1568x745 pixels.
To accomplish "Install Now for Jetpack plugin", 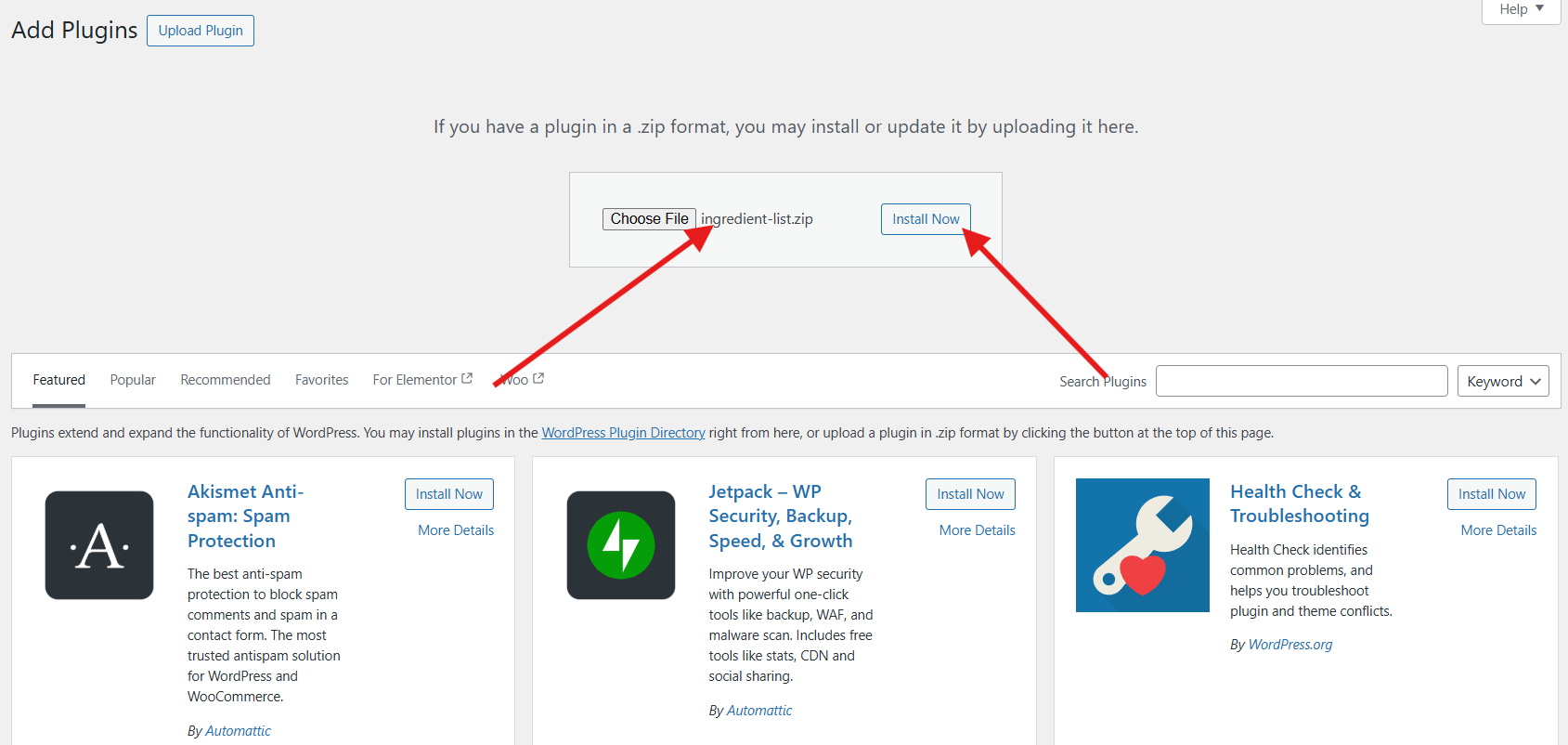I will click(970, 494).
